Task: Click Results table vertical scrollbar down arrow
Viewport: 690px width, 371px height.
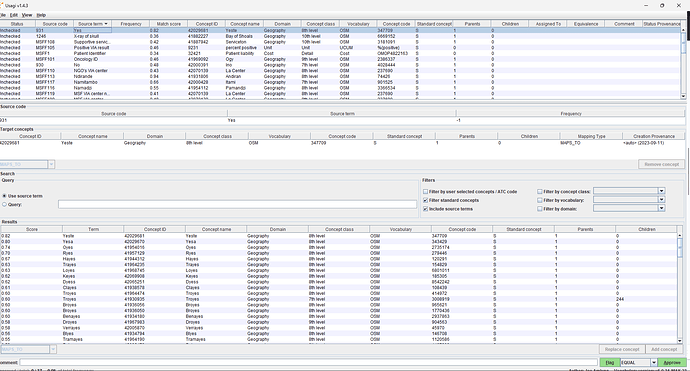Action: coord(680,341)
